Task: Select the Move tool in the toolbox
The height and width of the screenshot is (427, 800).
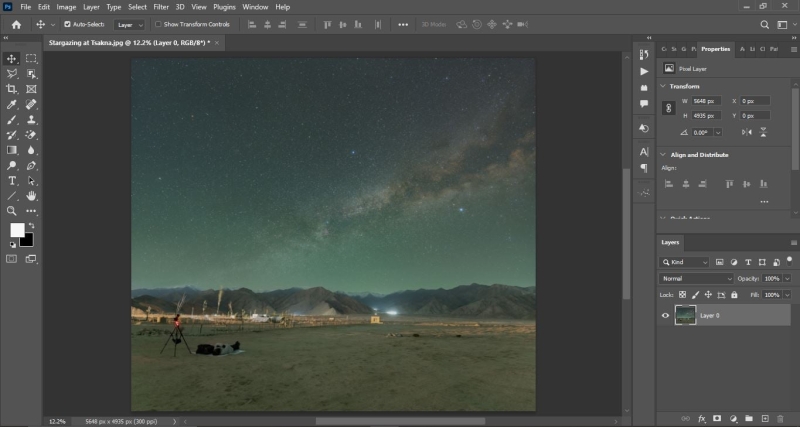Action: click(11, 59)
